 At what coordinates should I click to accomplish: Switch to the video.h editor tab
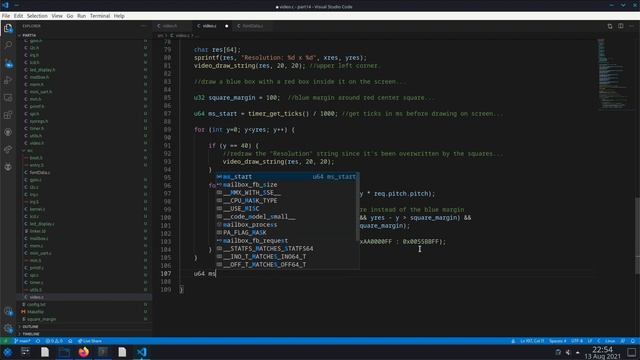pyautogui.click(x=169, y=26)
